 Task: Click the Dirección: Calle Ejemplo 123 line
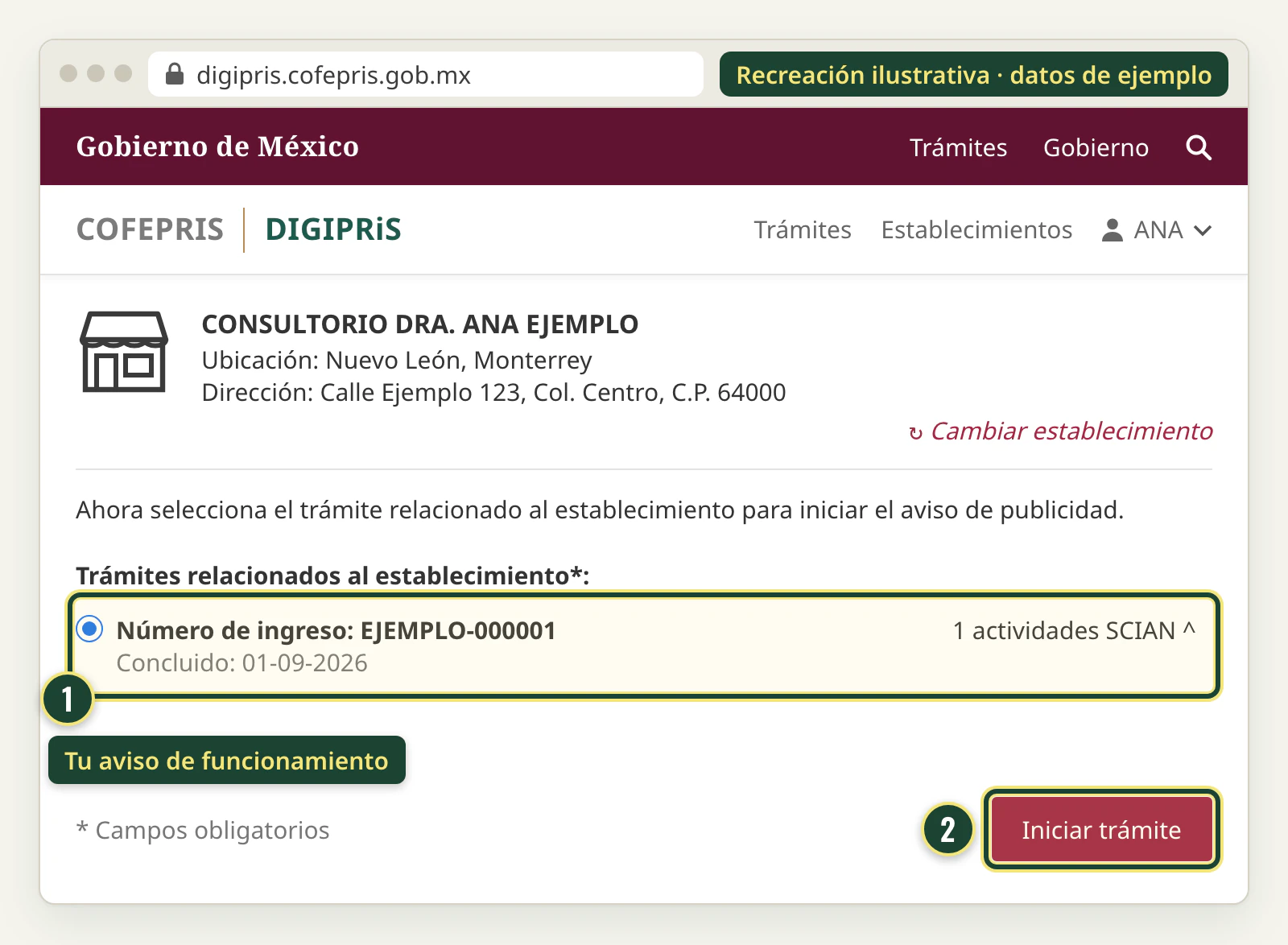click(x=493, y=393)
